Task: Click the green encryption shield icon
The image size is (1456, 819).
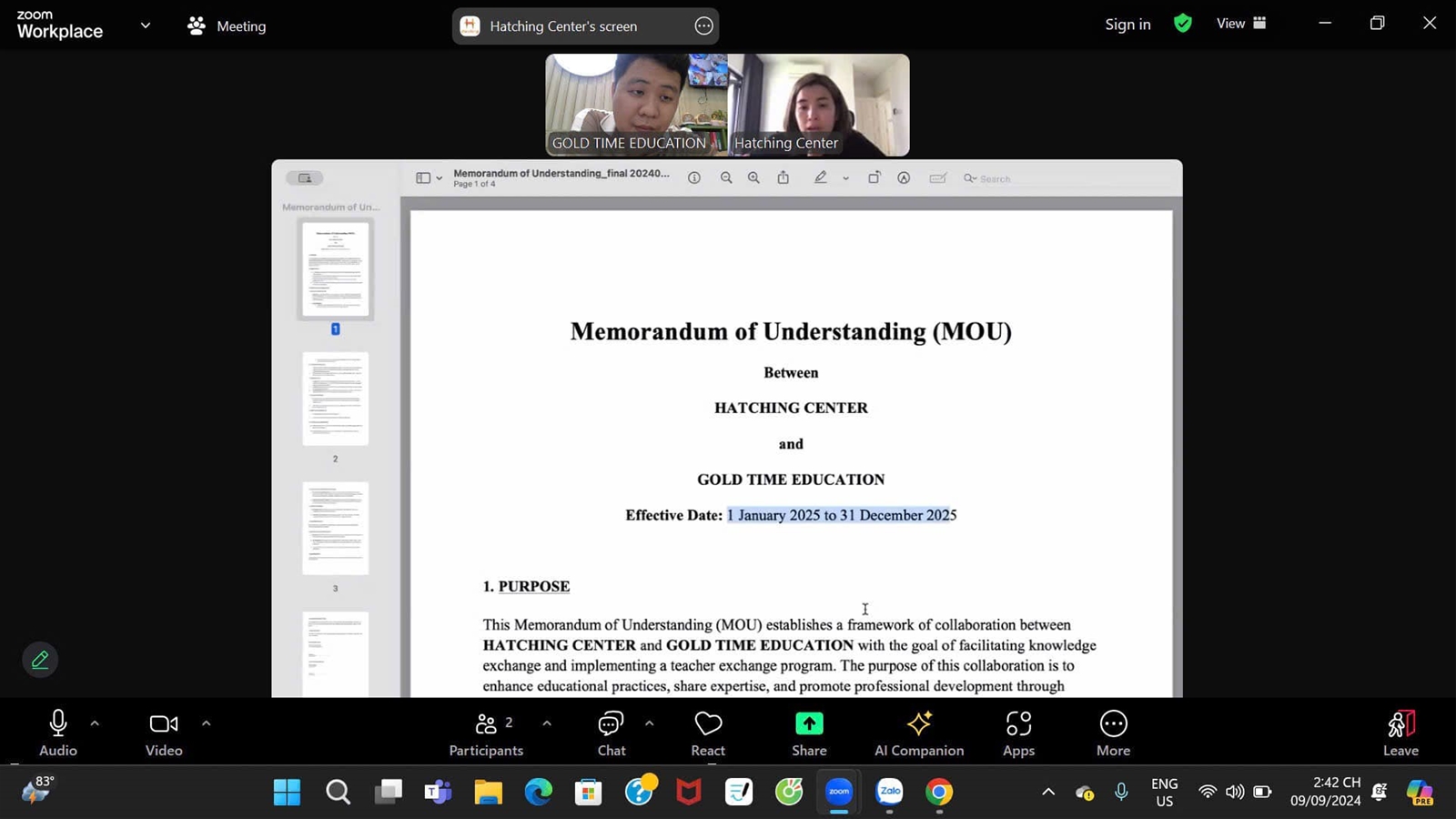Action: (1183, 24)
